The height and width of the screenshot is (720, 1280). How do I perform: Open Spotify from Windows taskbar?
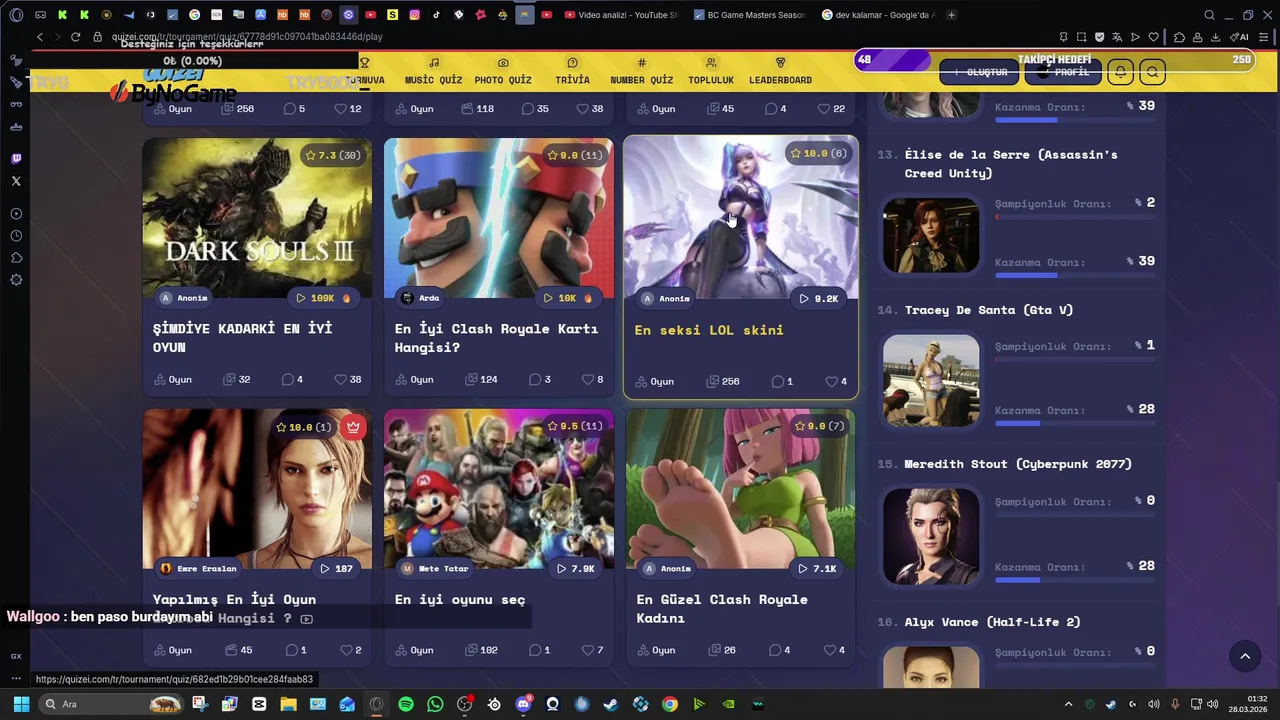[406, 704]
